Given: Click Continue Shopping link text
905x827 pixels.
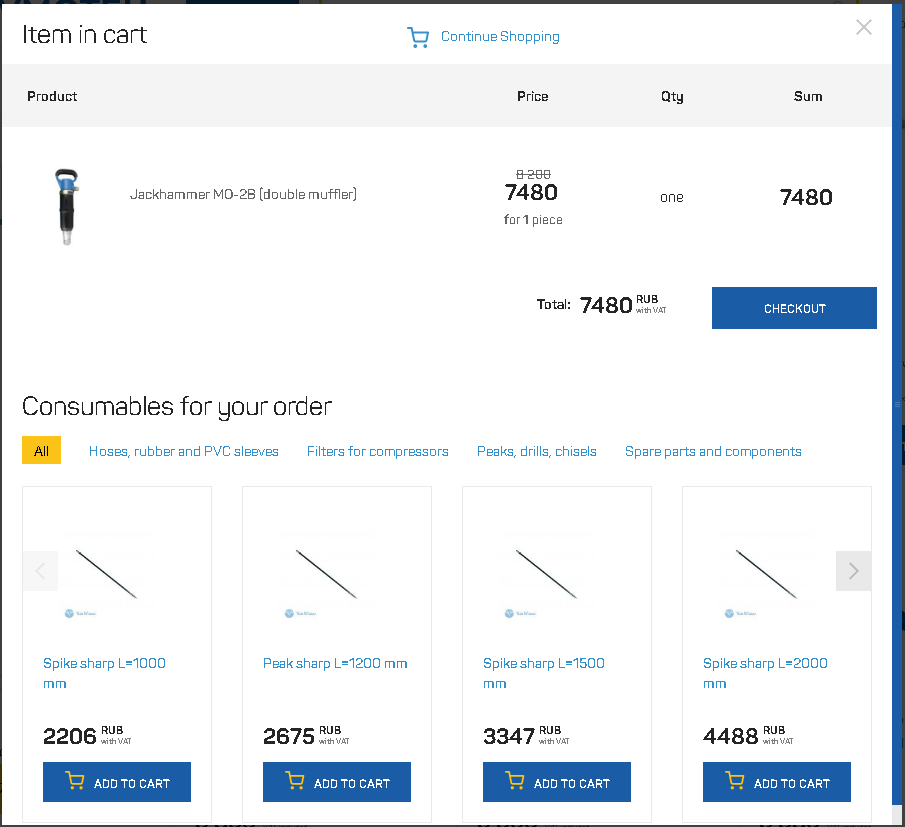Looking at the screenshot, I should (500, 36).
